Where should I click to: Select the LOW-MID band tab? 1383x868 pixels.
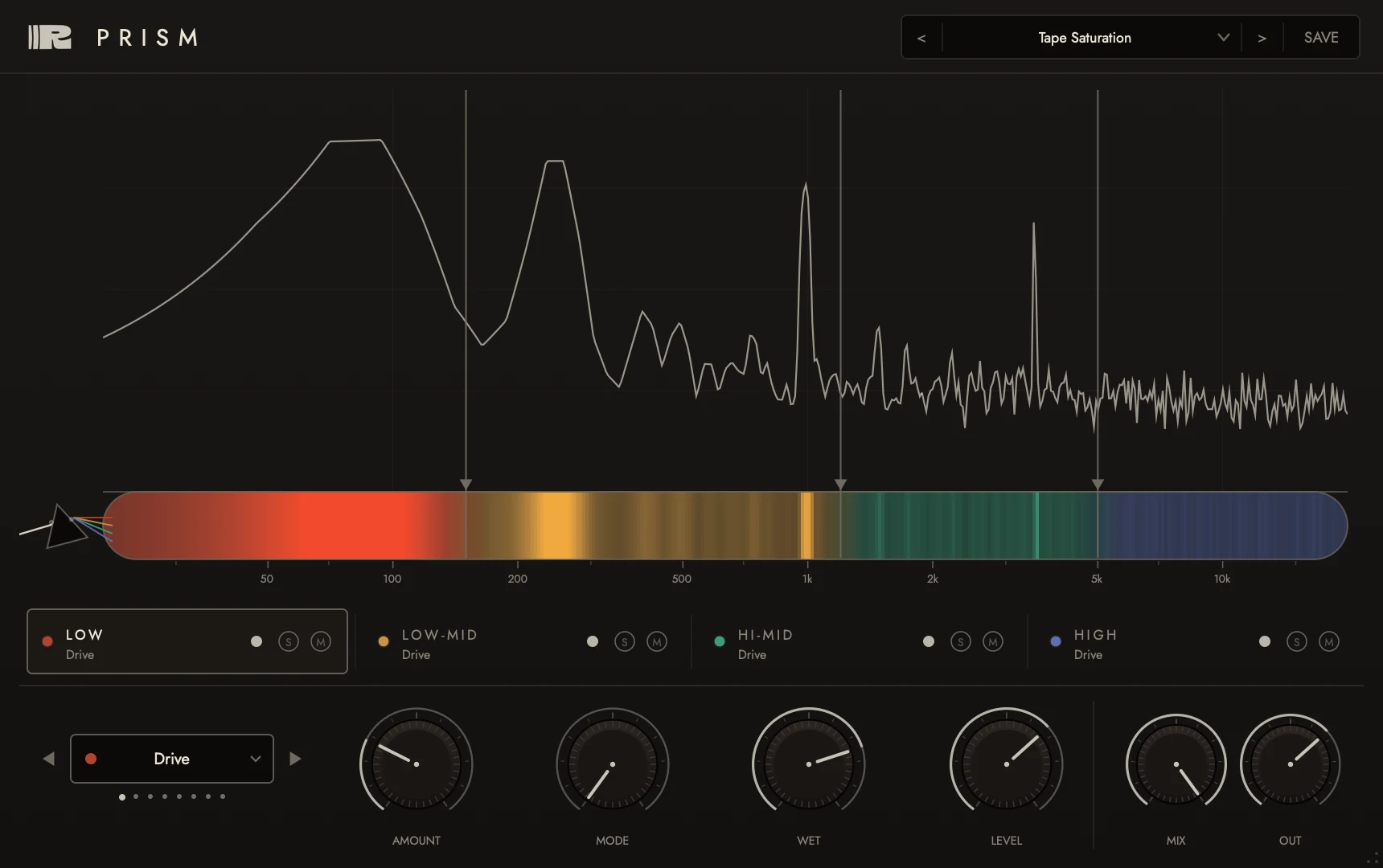tap(523, 641)
